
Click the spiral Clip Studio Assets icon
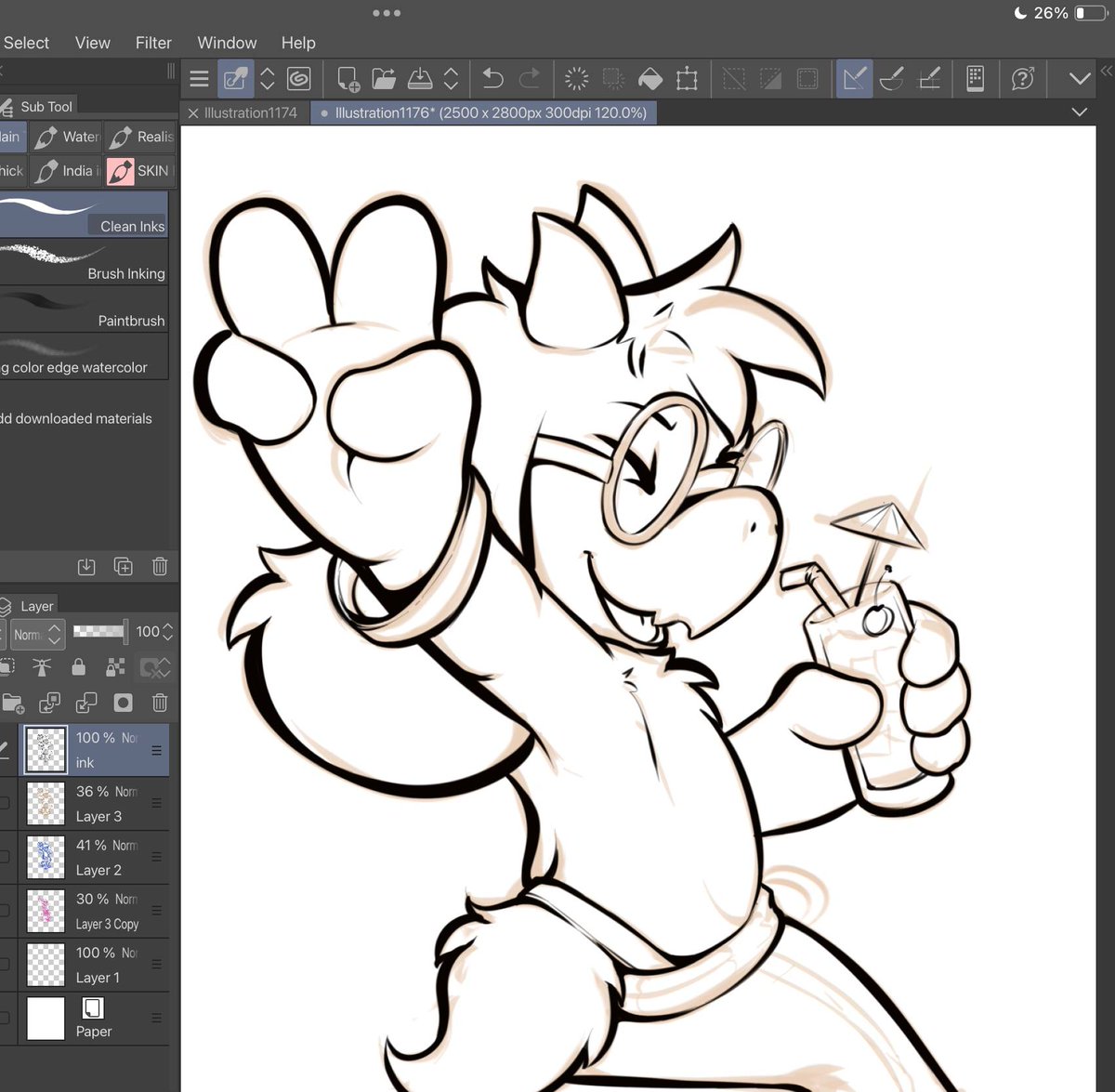(x=298, y=79)
